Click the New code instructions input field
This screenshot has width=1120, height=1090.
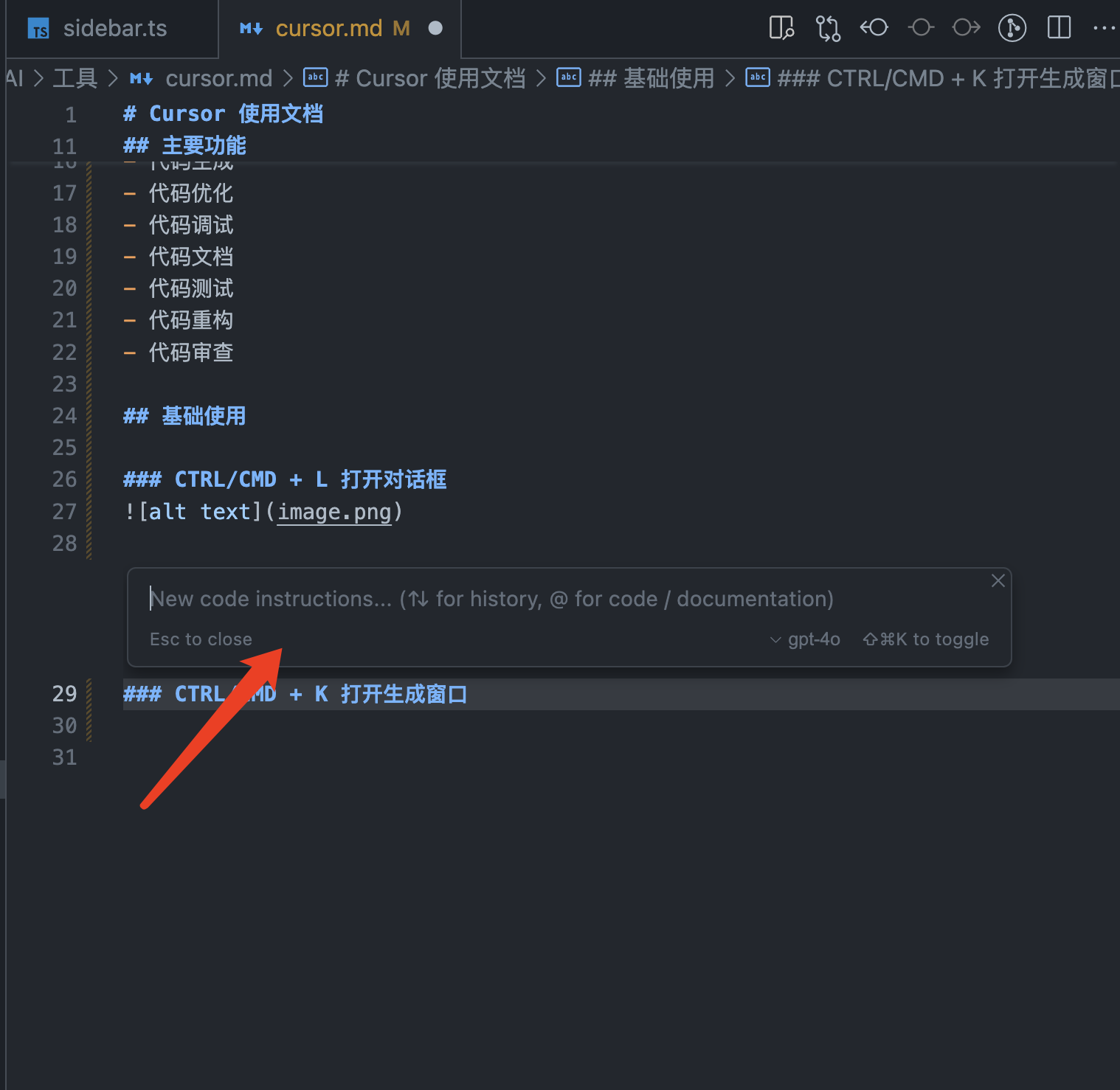click(491, 599)
